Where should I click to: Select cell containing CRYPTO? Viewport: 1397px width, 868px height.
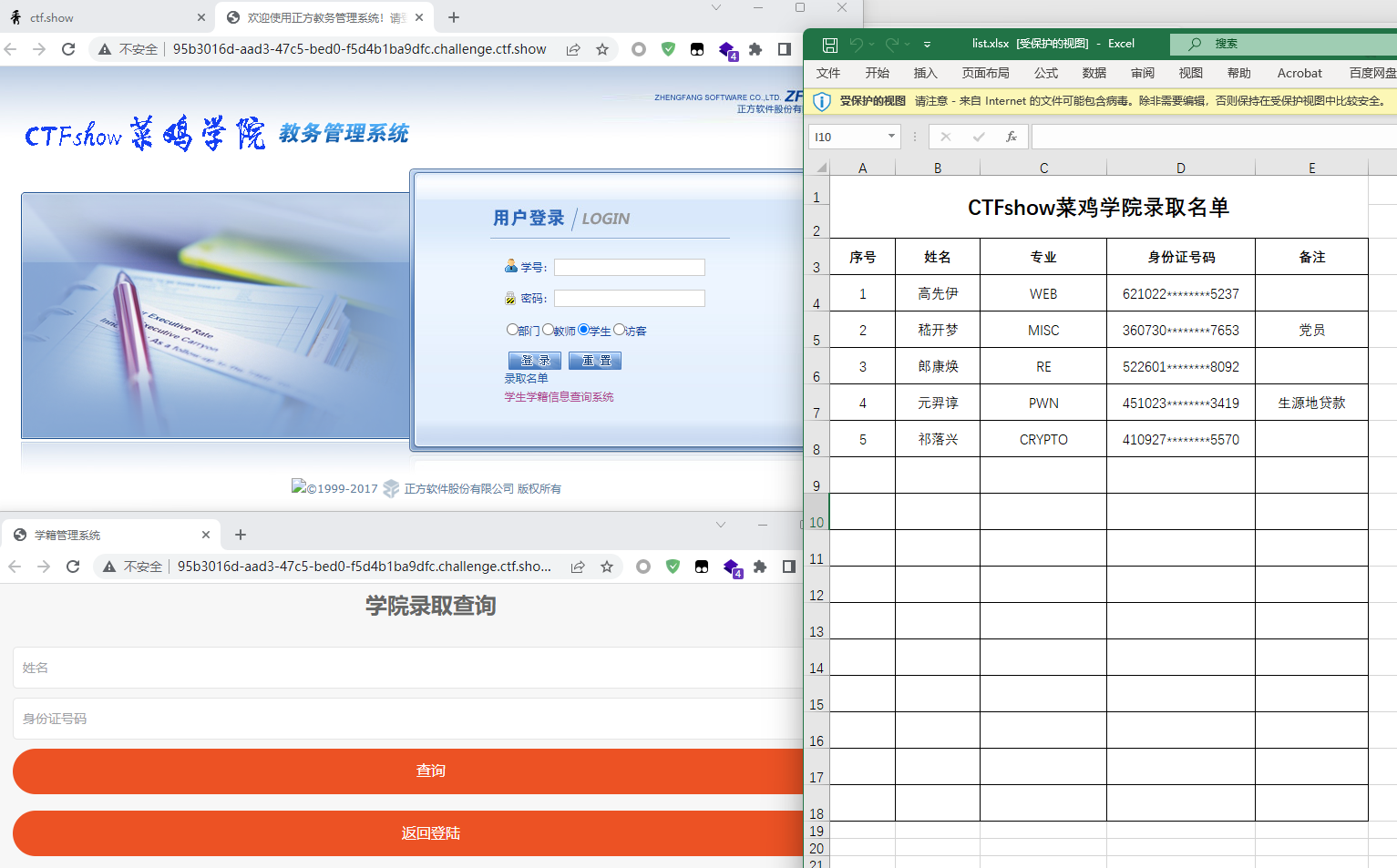pos(1043,439)
